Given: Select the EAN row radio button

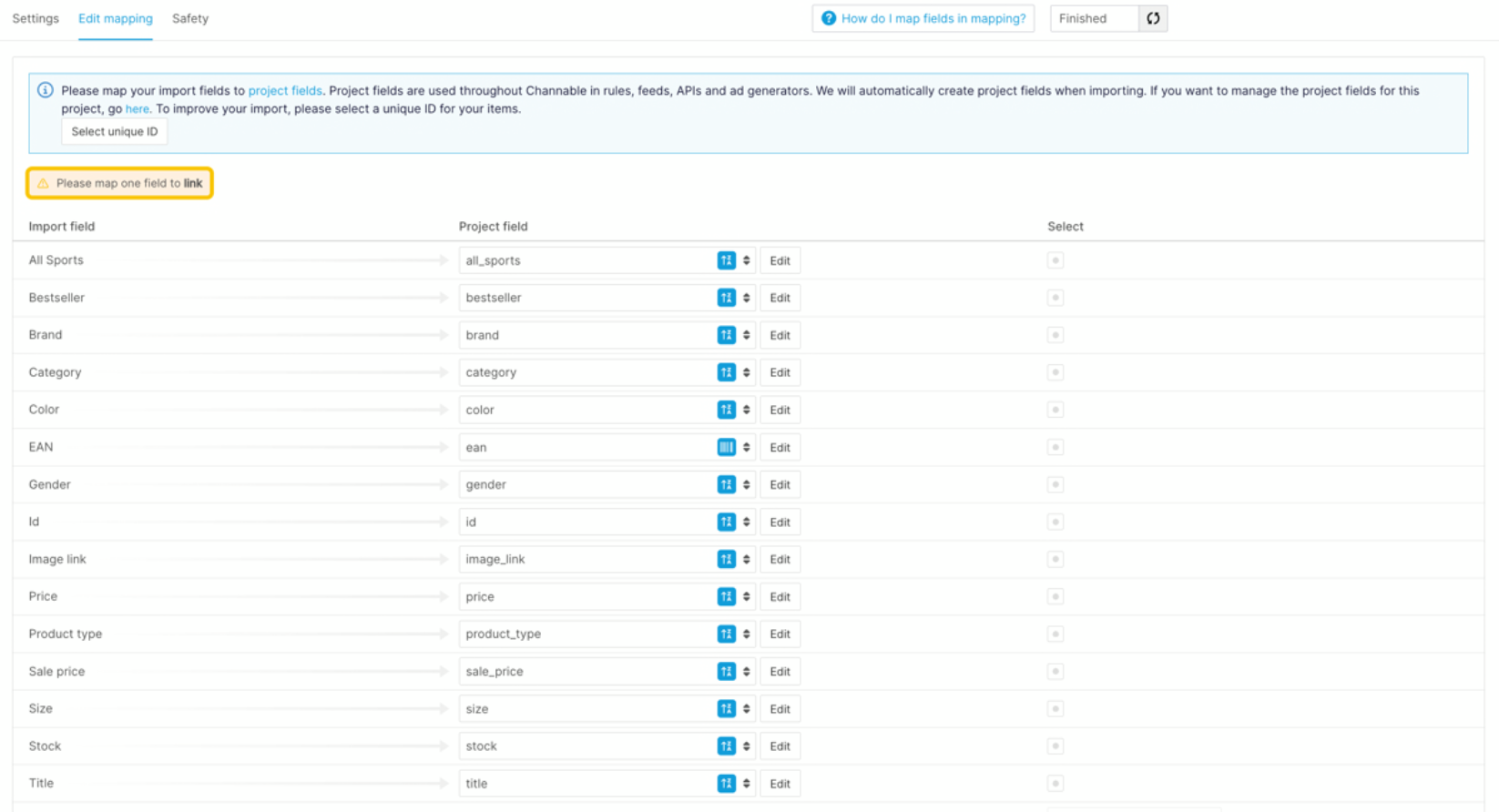Looking at the screenshot, I should click(x=1055, y=447).
